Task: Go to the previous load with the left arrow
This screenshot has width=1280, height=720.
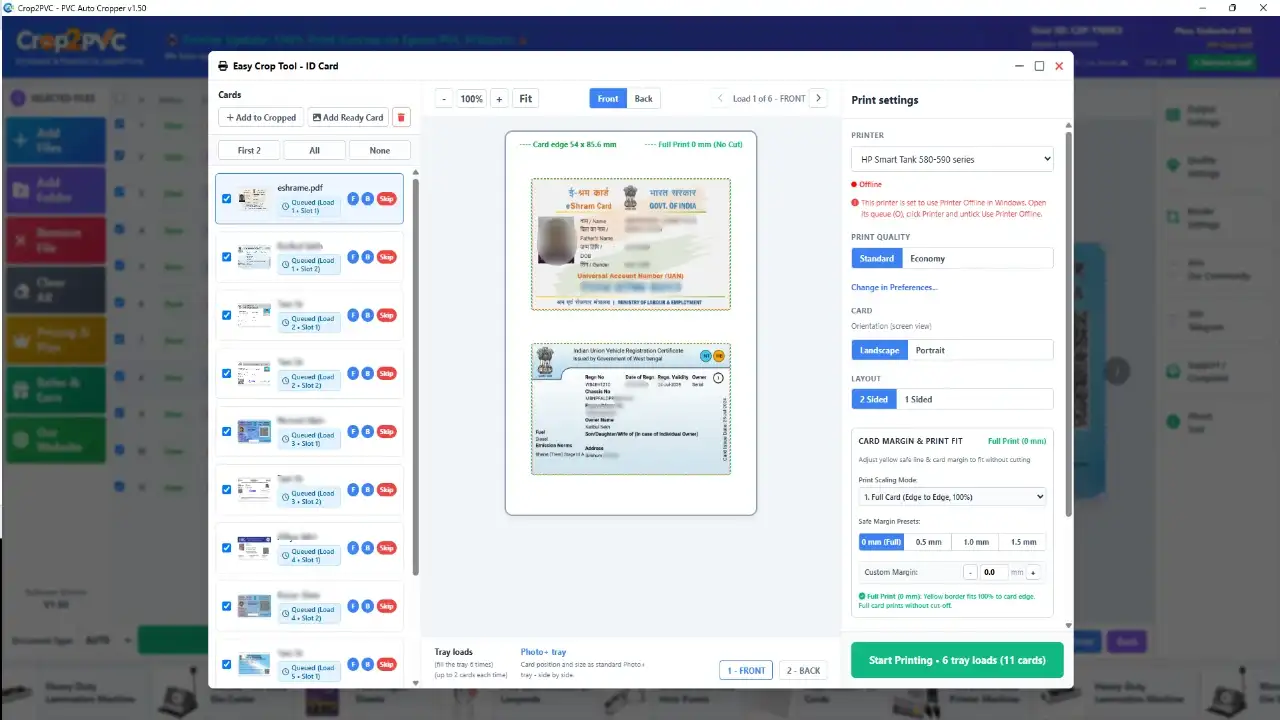Action: 720,98
